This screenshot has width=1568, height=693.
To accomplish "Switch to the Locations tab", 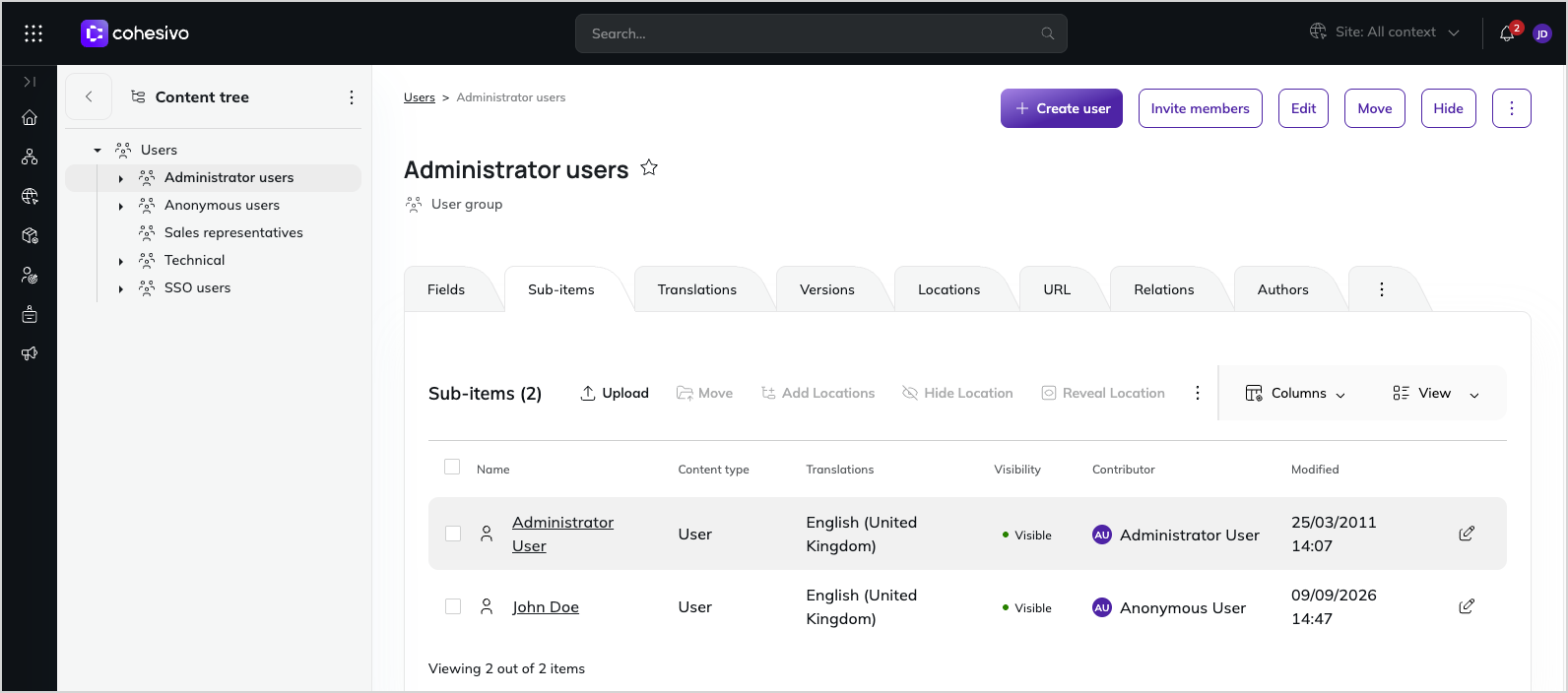I will pos(949,289).
